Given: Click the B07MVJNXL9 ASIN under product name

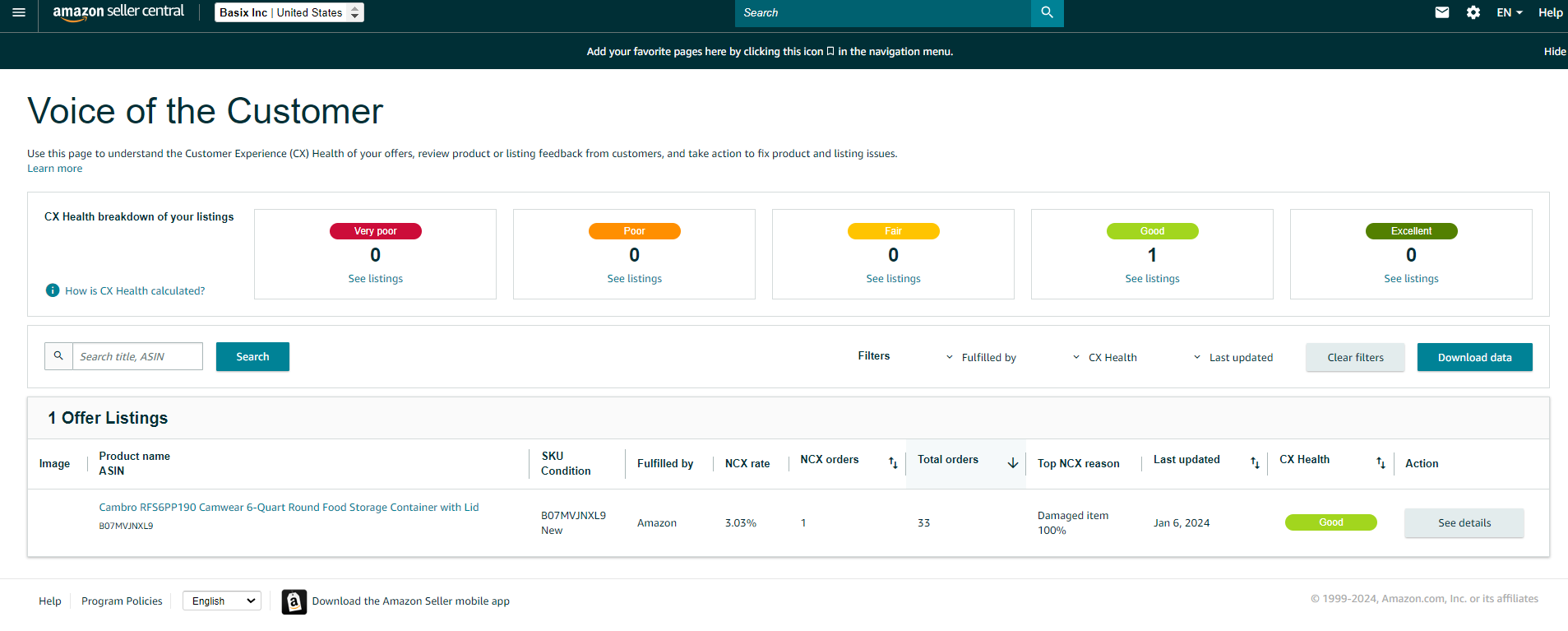Looking at the screenshot, I should 126,526.
